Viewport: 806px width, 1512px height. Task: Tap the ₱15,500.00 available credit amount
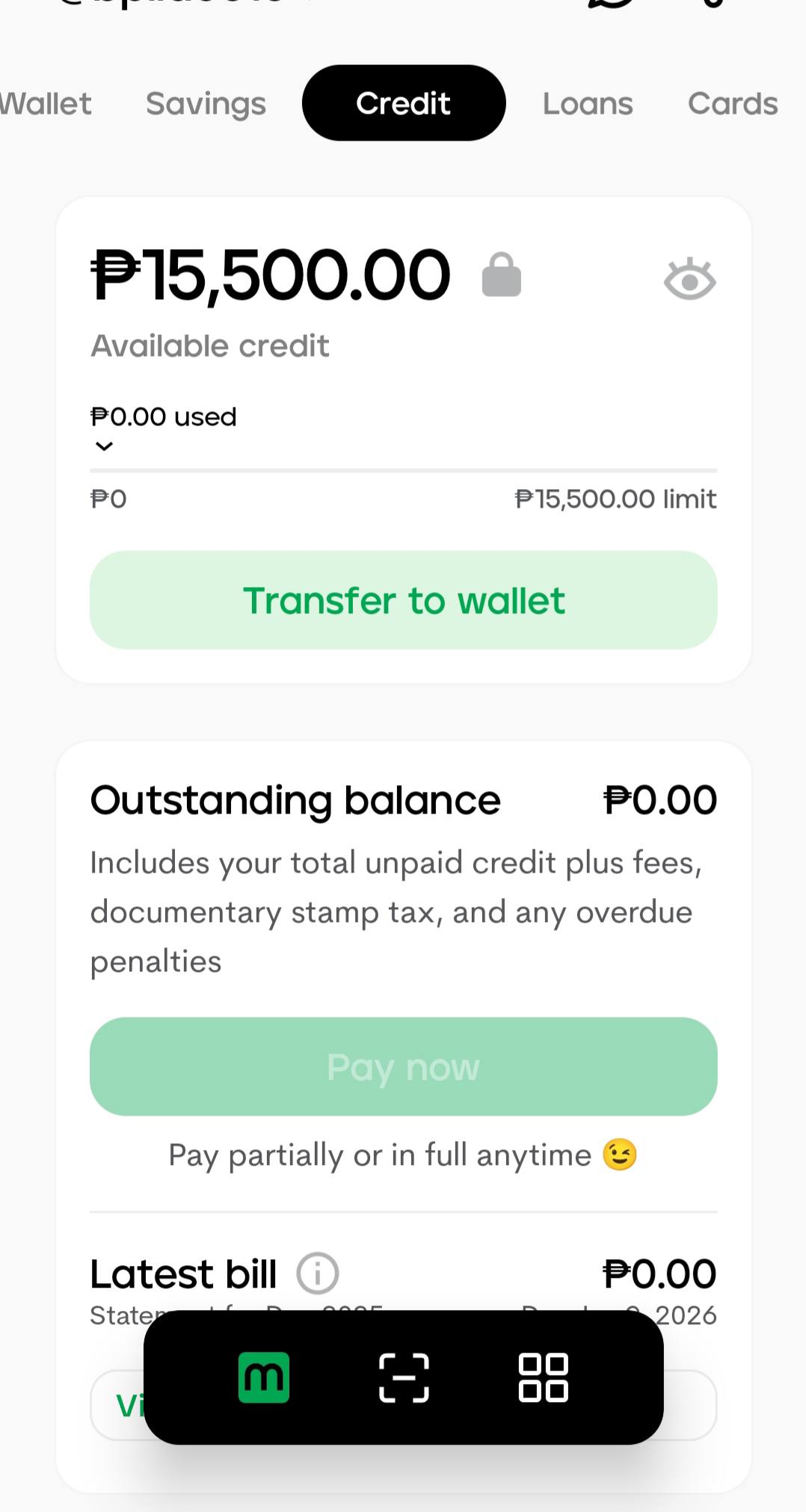tap(271, 275)
